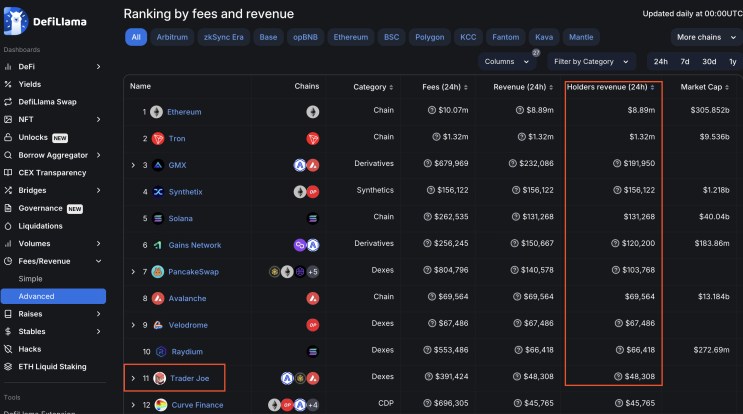Click the DefiLlama Swap arrows icon

[9, 102]
